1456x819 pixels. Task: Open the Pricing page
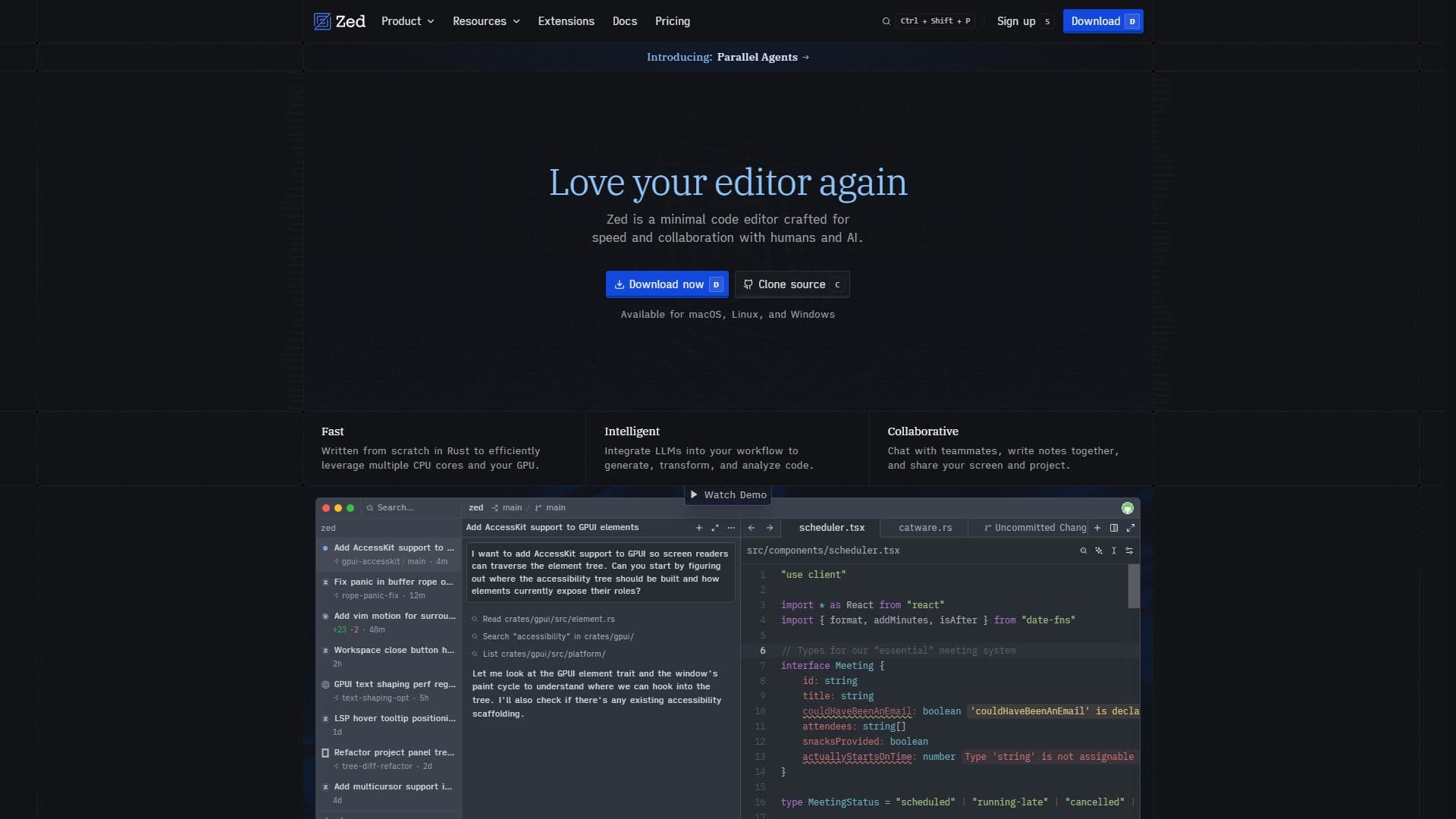click(x=672, y=21)
